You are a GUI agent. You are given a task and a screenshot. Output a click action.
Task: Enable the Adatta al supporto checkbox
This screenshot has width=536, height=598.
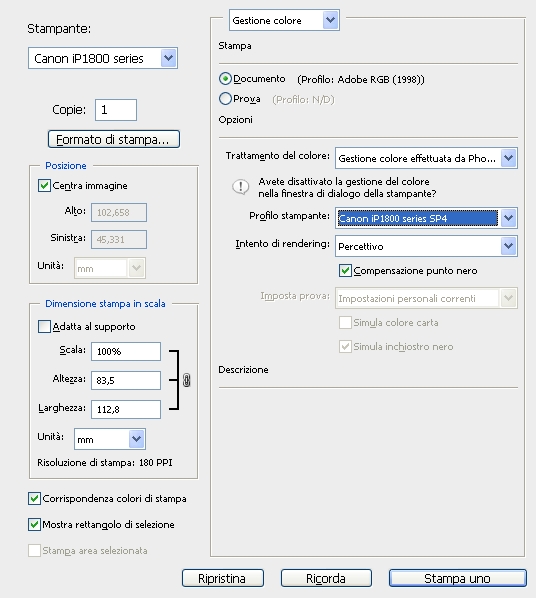coord(44,327)
